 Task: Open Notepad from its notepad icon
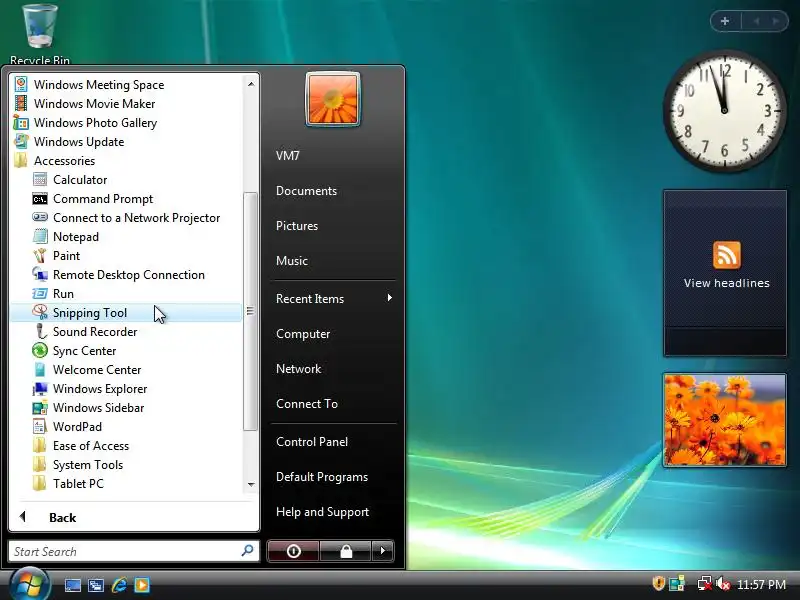click(40, 236)
